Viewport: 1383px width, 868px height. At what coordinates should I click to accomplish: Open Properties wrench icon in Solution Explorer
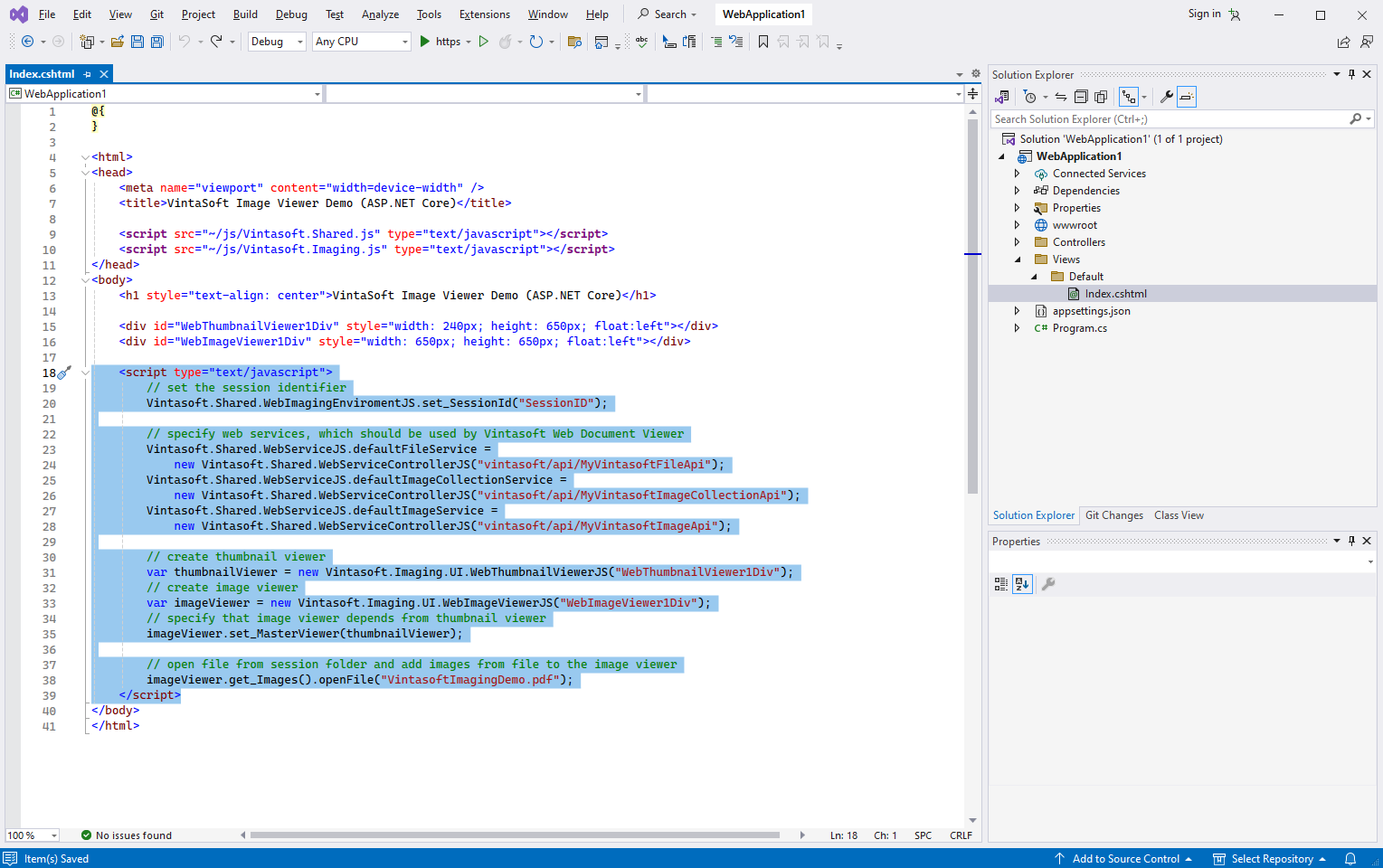pos(1167,97)
